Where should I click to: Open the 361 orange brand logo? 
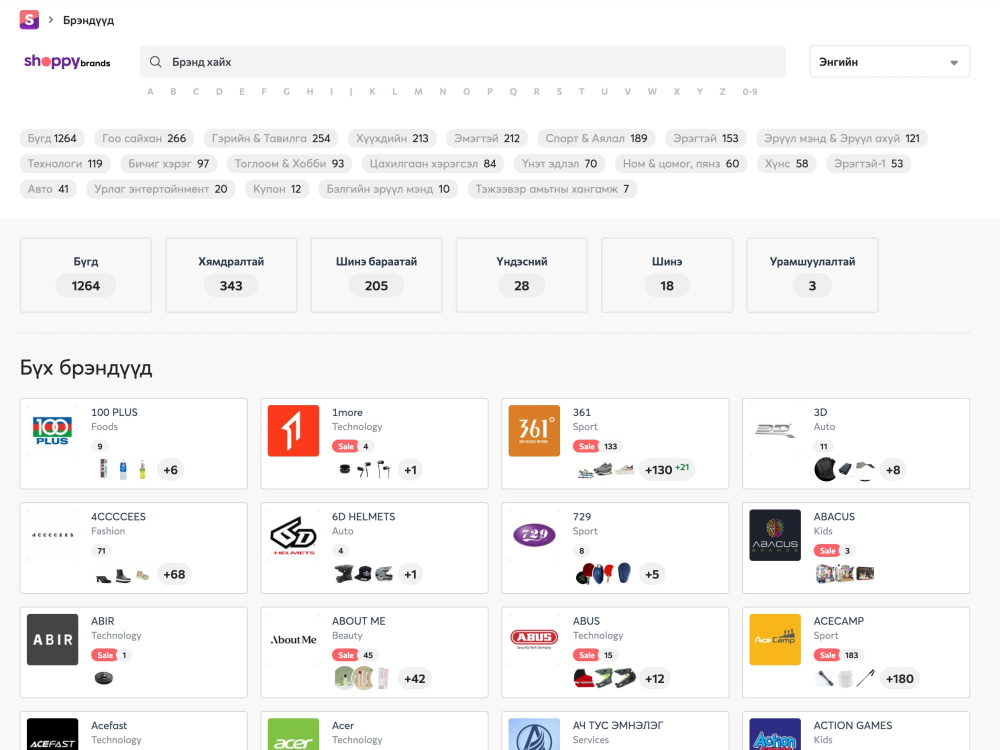pos(534,431)
